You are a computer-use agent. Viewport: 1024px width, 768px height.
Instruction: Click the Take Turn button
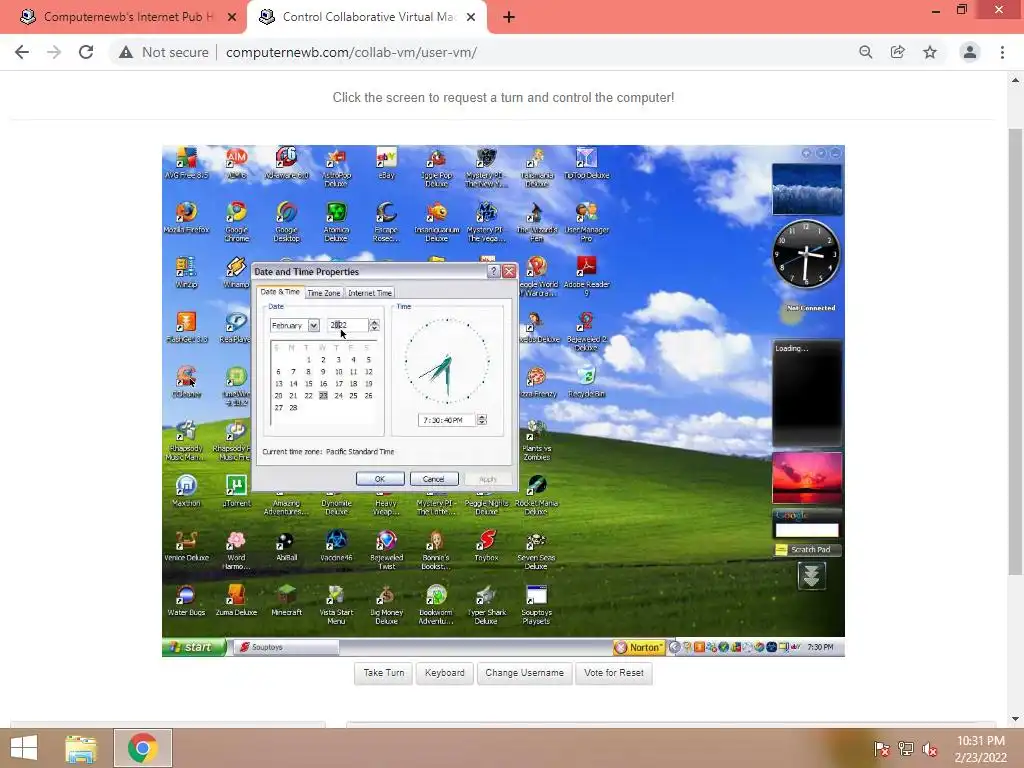(x=384, y=673)
